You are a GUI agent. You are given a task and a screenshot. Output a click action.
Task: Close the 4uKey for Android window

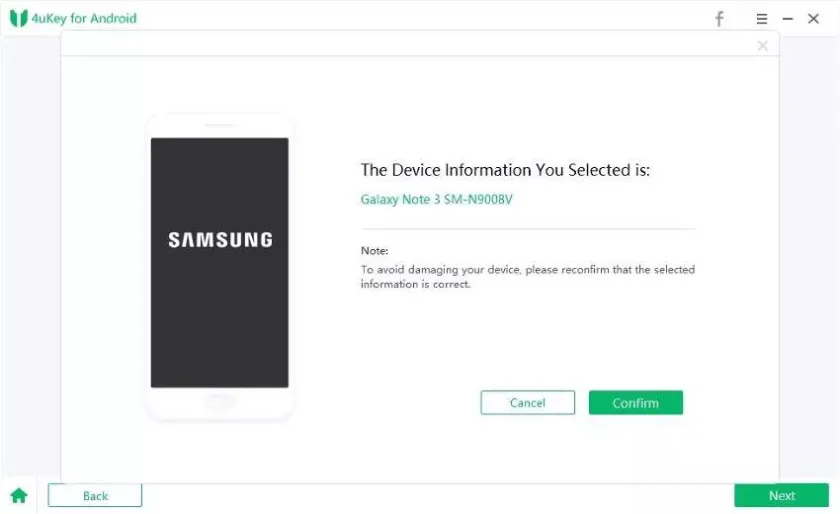pyautogui.click(x=814, y=19)
